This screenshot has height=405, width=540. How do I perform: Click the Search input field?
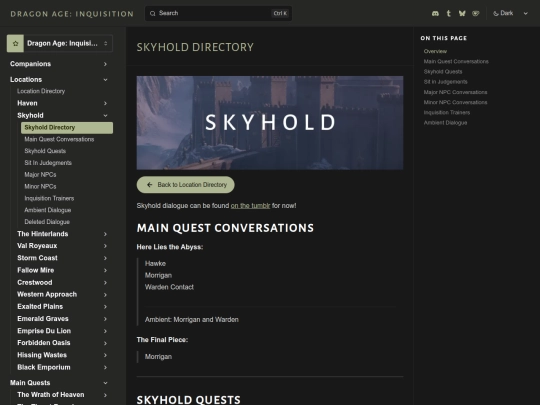click(218, 13)
